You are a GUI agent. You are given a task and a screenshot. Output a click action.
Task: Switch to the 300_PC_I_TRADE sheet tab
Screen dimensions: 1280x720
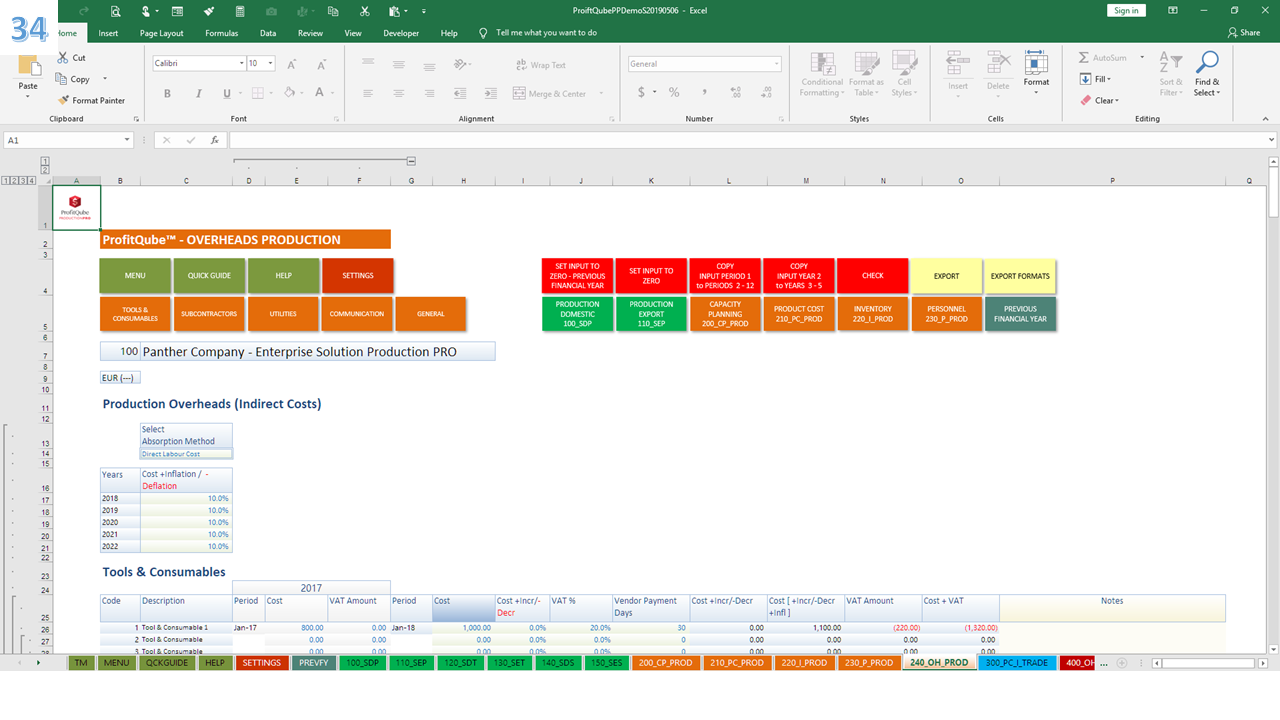click(1016, 663)
